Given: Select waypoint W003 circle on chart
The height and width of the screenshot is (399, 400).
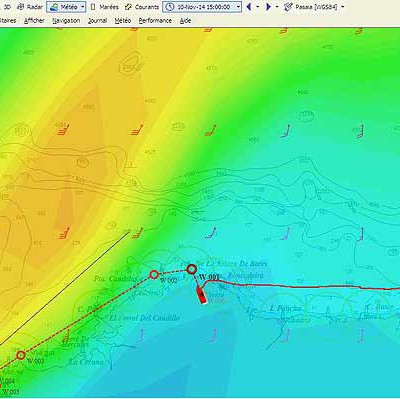Looking at the screenshot, I should 21,355.
